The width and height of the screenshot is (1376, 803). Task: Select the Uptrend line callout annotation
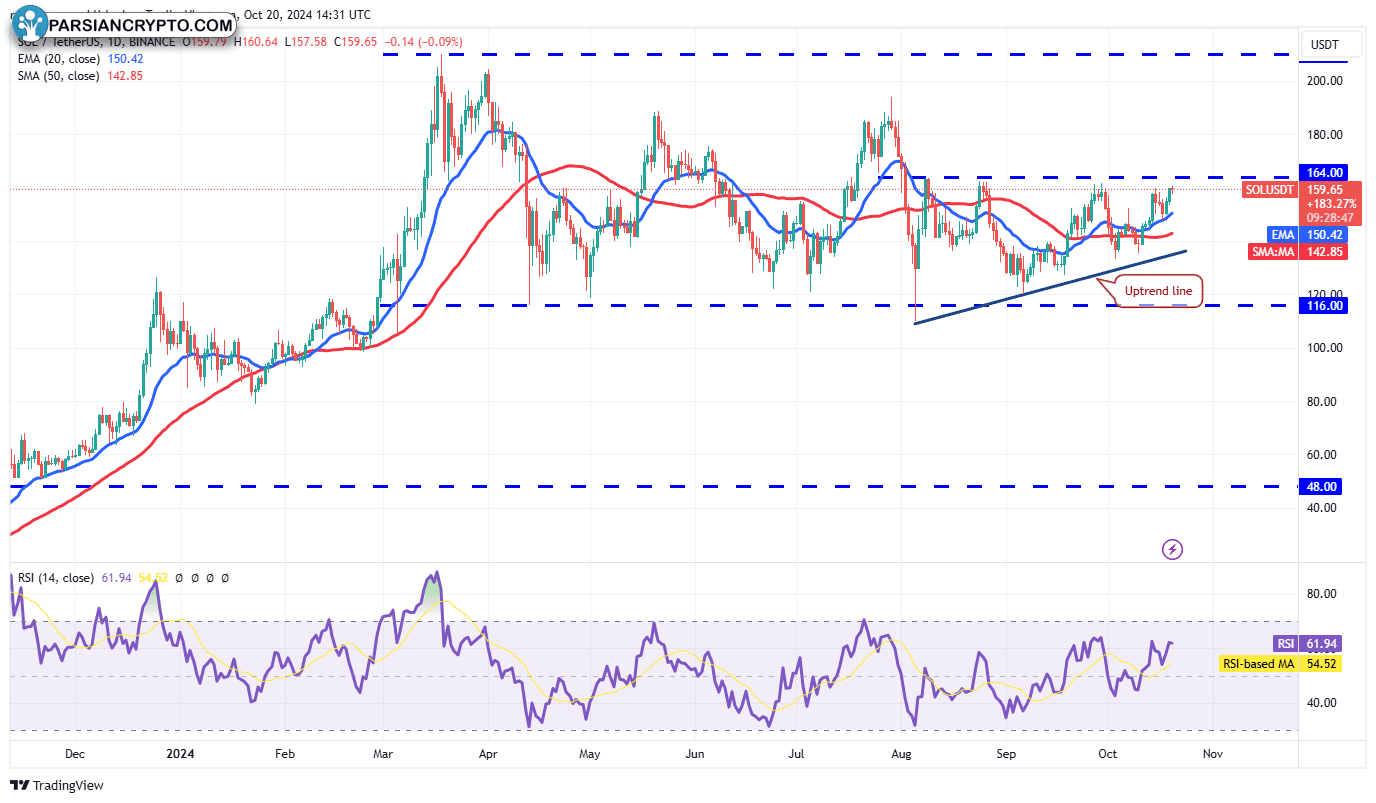tap(1158, 291)
